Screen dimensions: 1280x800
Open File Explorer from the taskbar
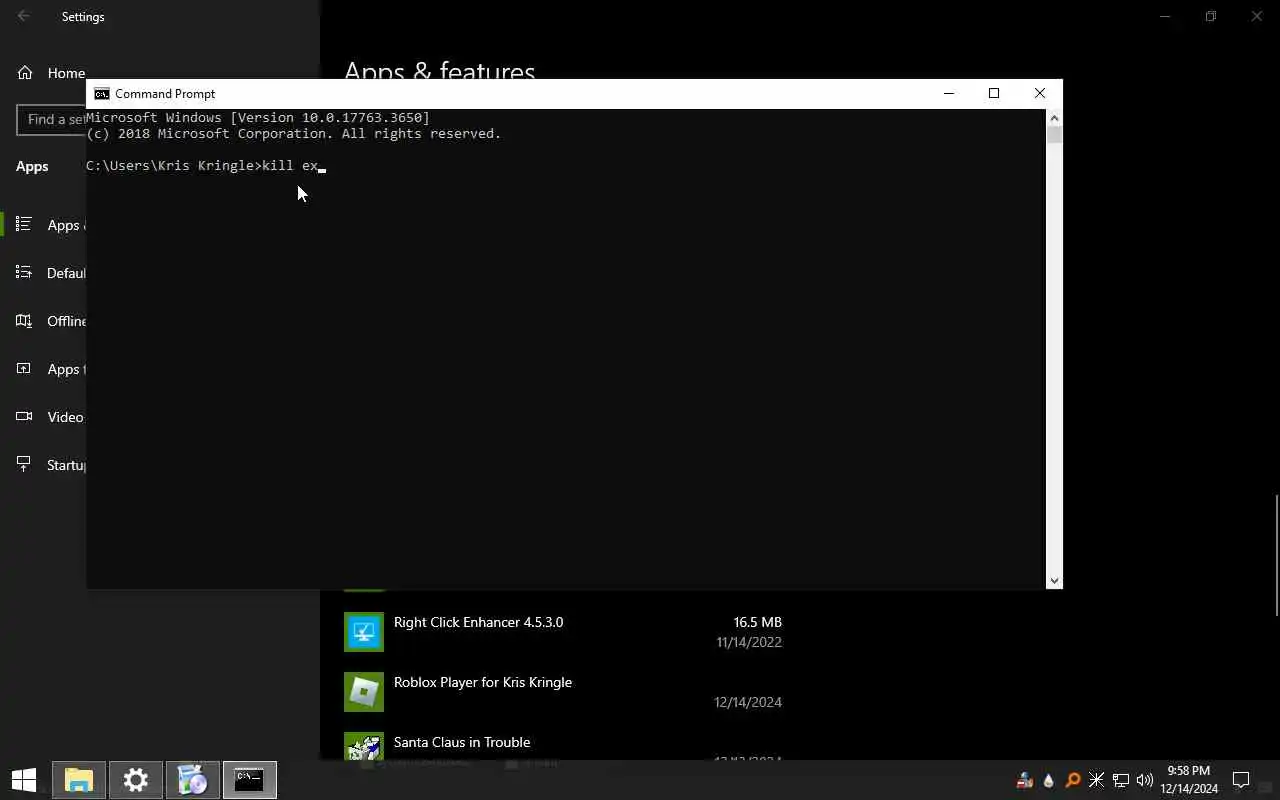coord(79,780)
